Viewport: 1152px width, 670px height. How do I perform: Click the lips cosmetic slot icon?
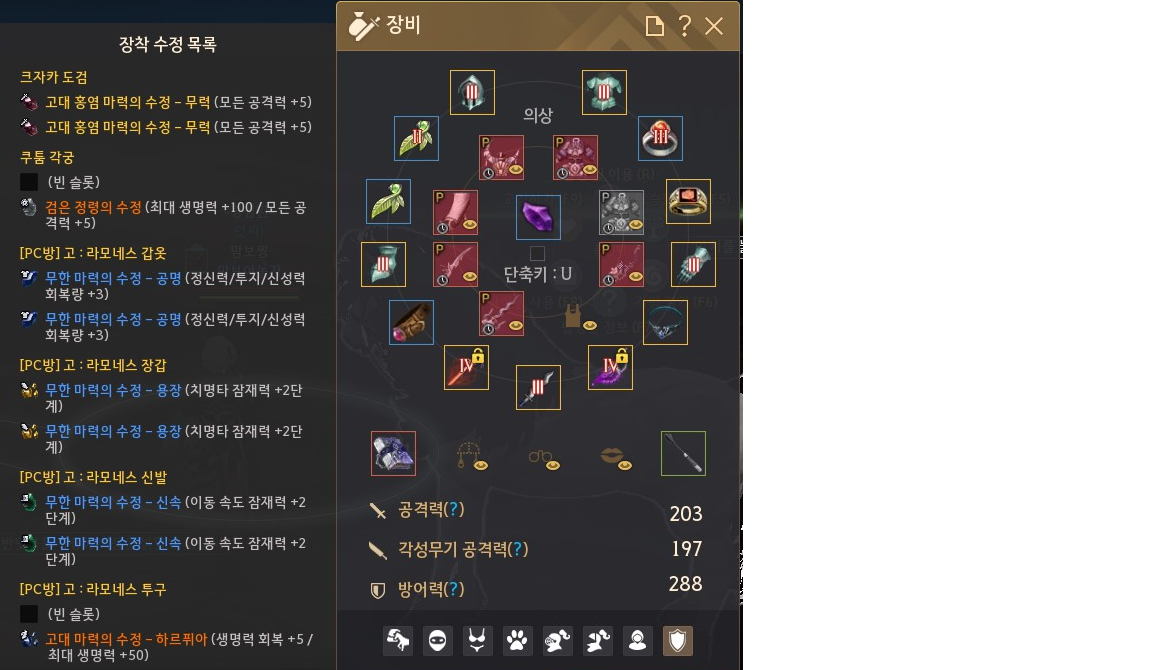click(x=615, y=458)
